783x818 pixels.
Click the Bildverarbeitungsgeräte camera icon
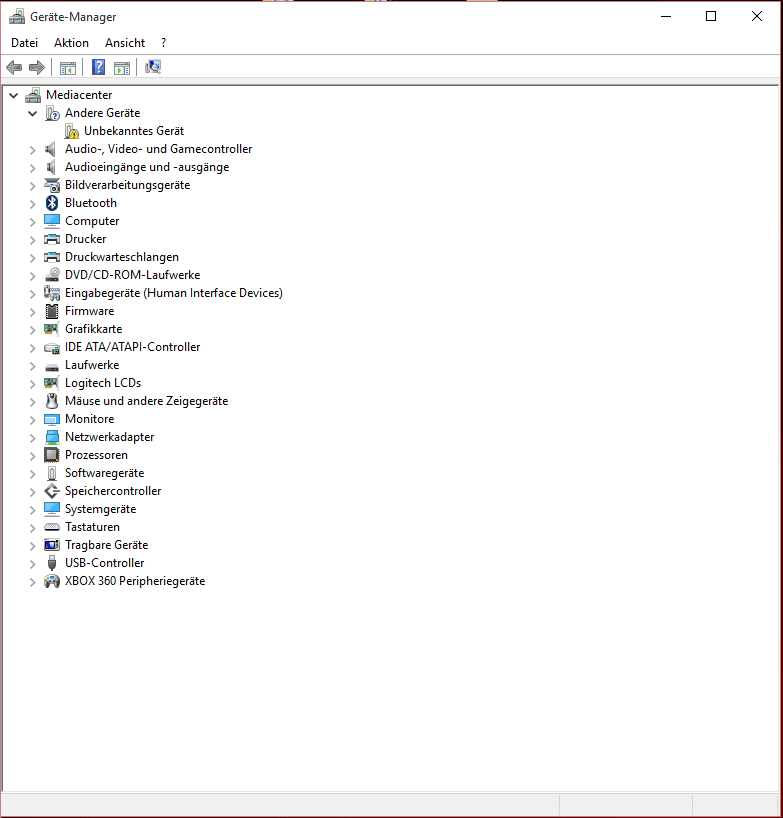tap(52, 185)
